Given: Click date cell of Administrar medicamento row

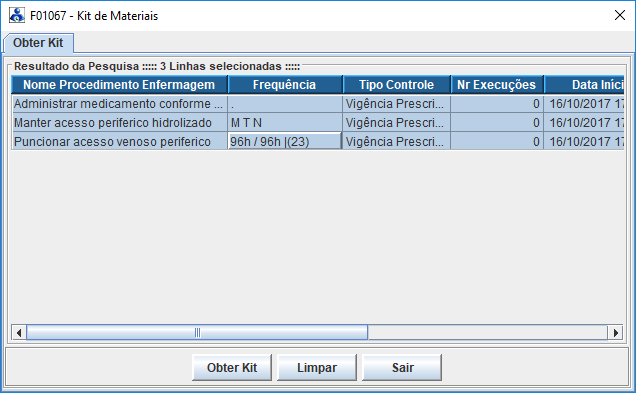Looking at the screenshot, I should coord(584,104).
